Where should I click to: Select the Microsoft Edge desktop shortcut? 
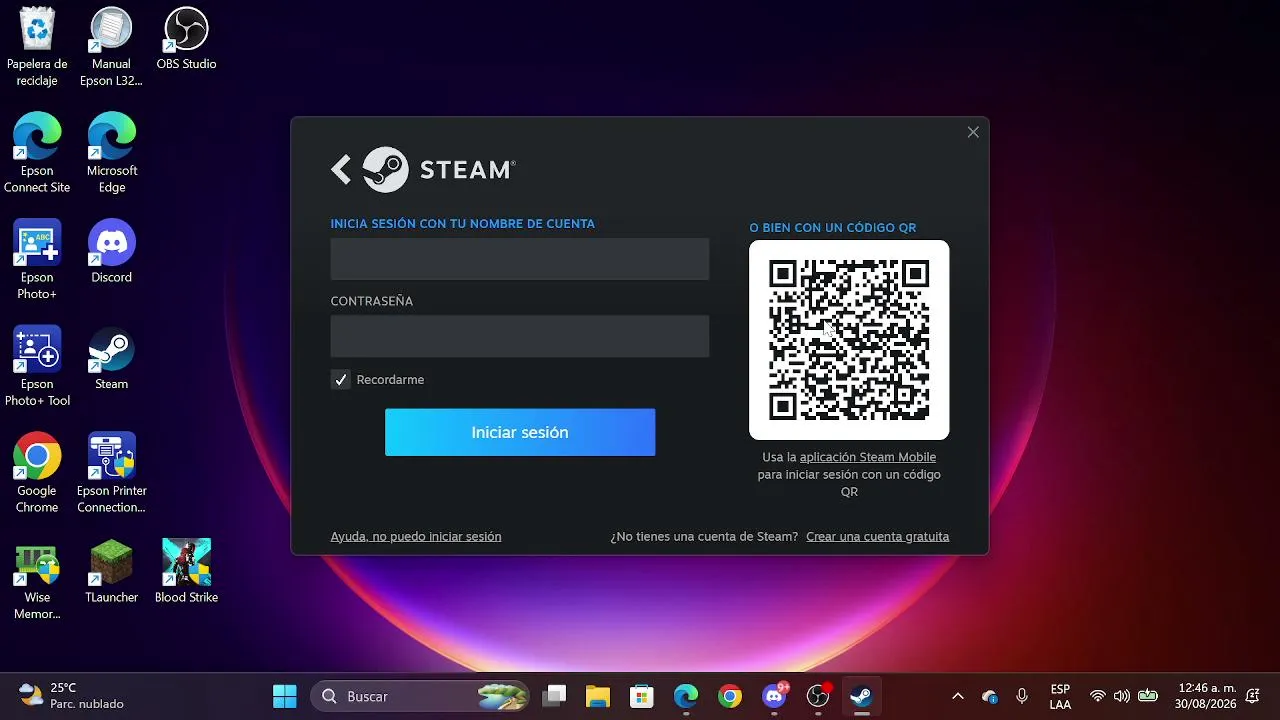112,153
